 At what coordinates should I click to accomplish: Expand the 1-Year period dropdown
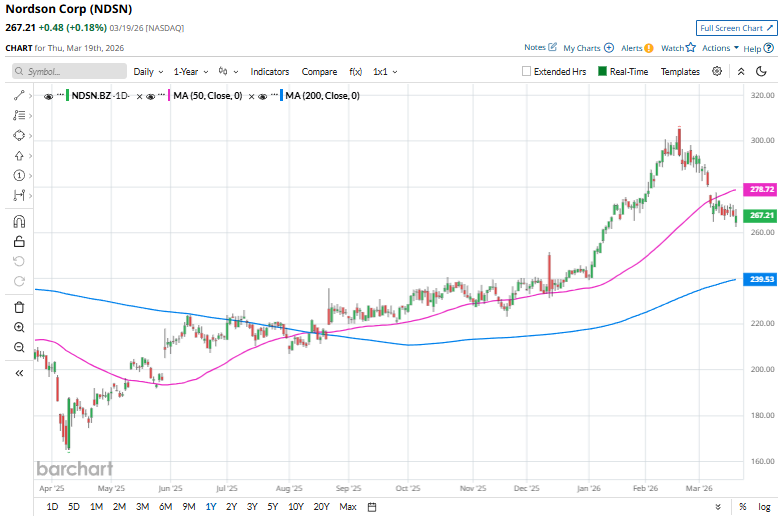pos(190,72)
